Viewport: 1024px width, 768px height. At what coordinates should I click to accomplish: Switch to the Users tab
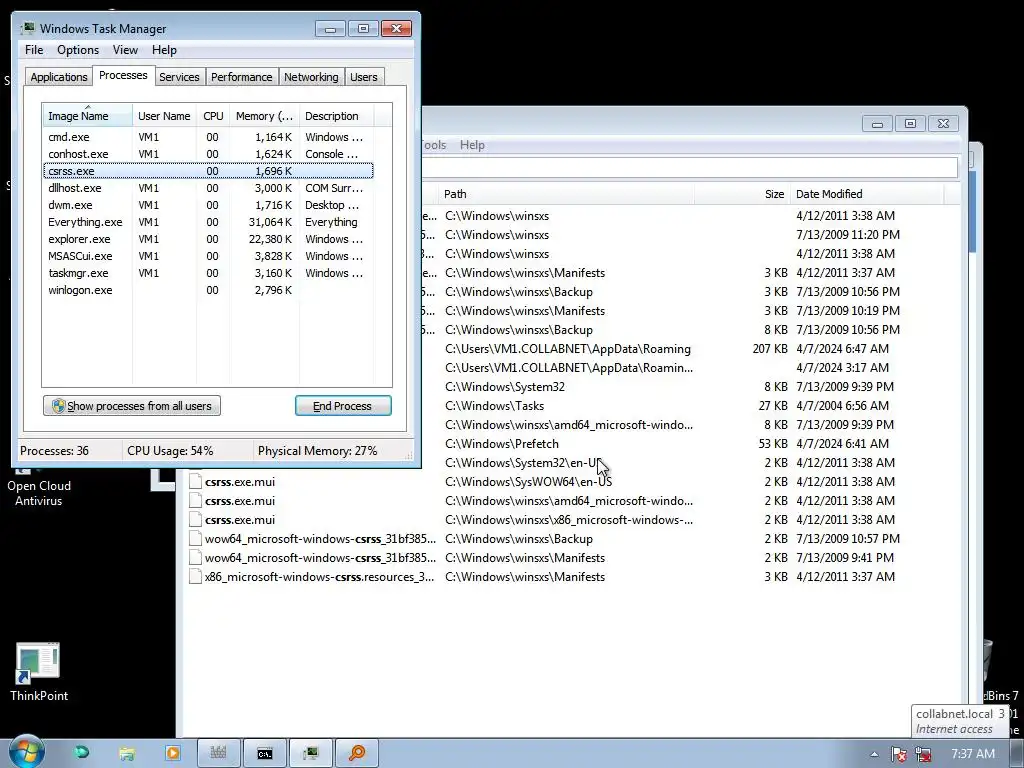[364, 77]
